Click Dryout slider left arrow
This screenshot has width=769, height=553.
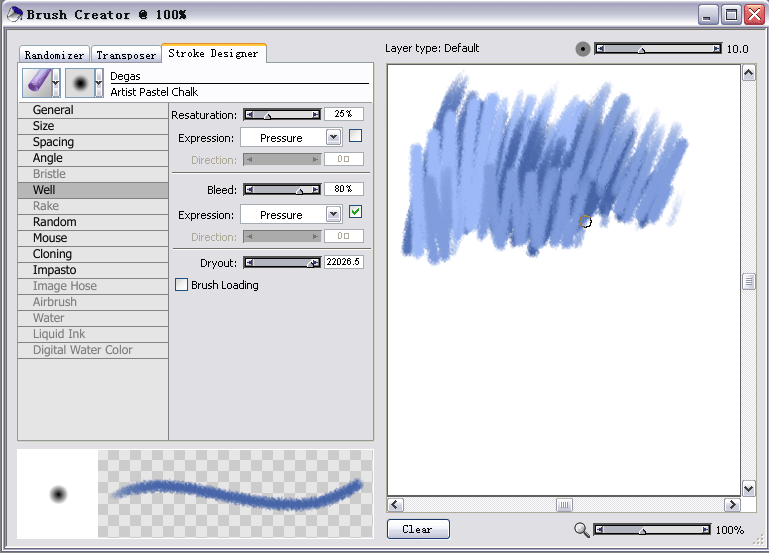[250, 263]
